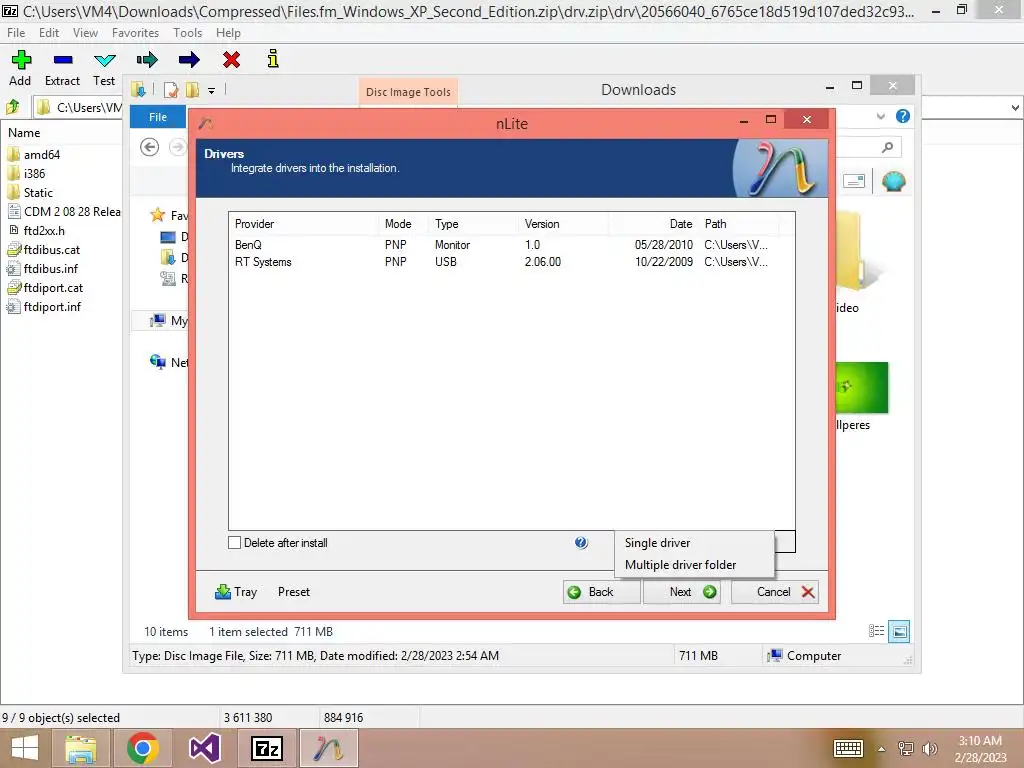Image resolution: width=1024 pixels, height=768 pixels.
Task: Expand the Downloads ribbon chevron
Action: 880,116
